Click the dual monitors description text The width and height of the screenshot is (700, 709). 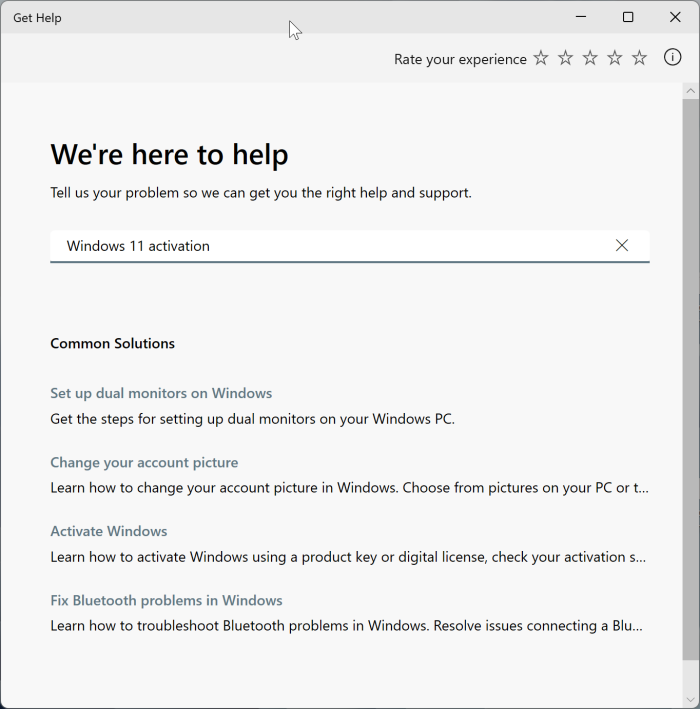coord(252,419)
